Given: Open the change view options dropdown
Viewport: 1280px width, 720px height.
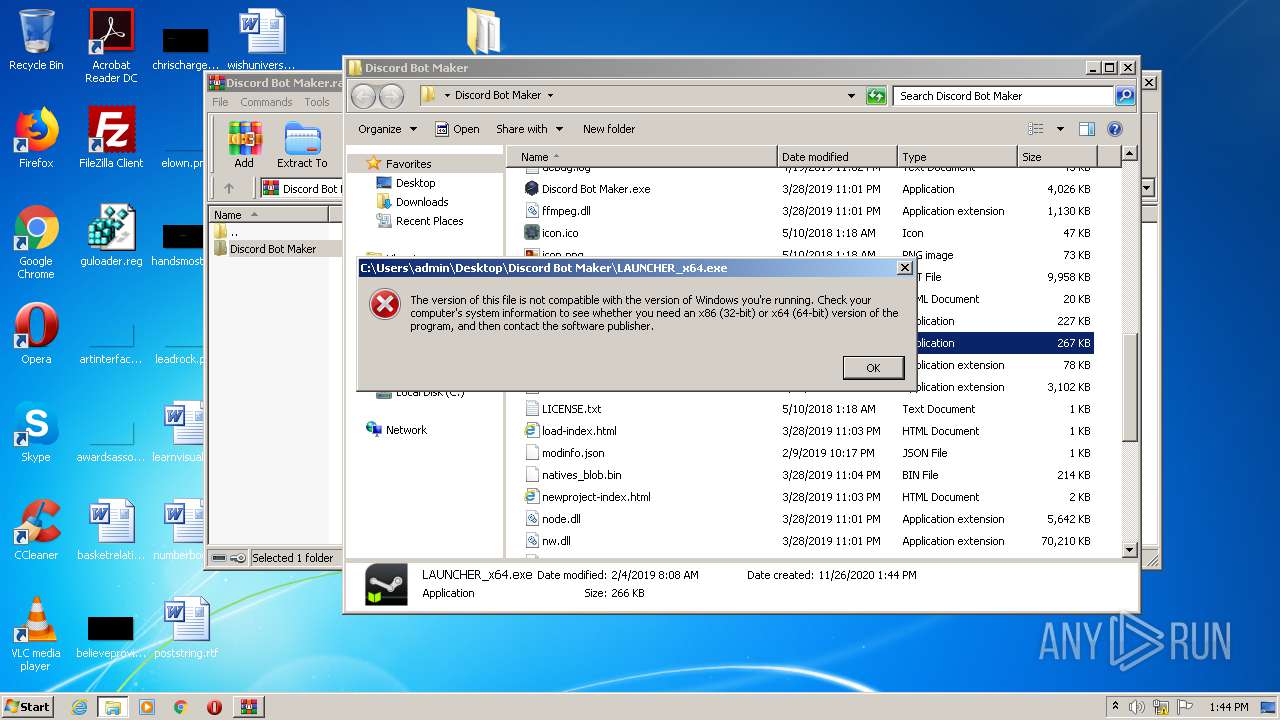Looking at the screenshot, I should (1060, 129).
